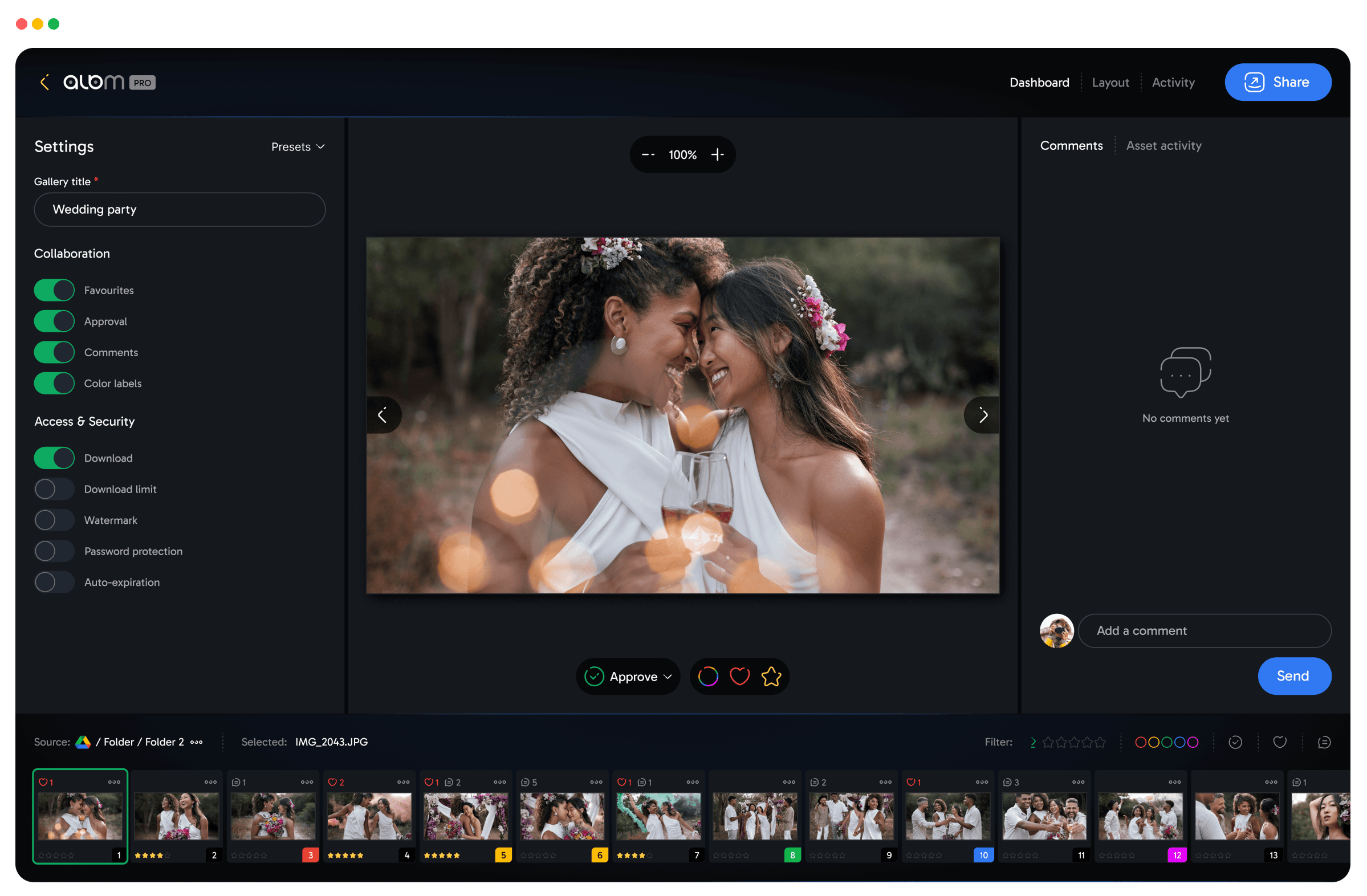Image resolution: width=1367 pixels, height=896 pixels.
Task: Open the color label ring icon
Action: [707, 676]
